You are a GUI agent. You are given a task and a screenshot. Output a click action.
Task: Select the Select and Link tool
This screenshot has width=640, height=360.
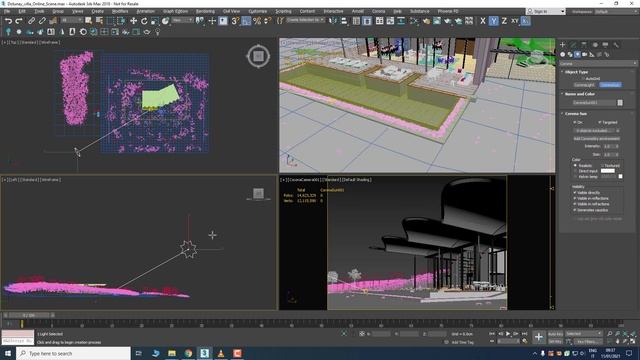pyautogui.click(x=31, y=21)
